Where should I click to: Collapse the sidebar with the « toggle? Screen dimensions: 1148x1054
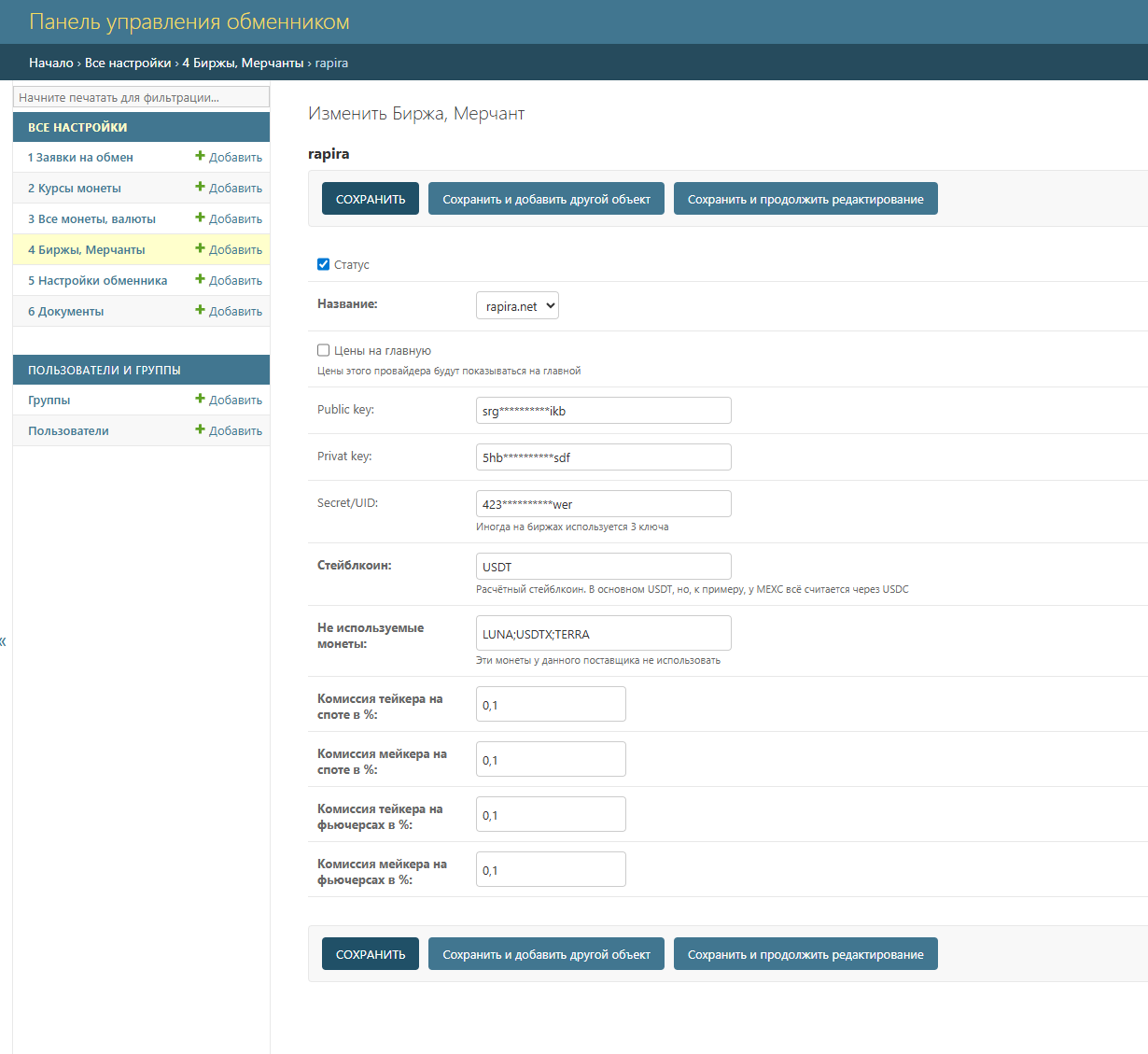[3, 641]
